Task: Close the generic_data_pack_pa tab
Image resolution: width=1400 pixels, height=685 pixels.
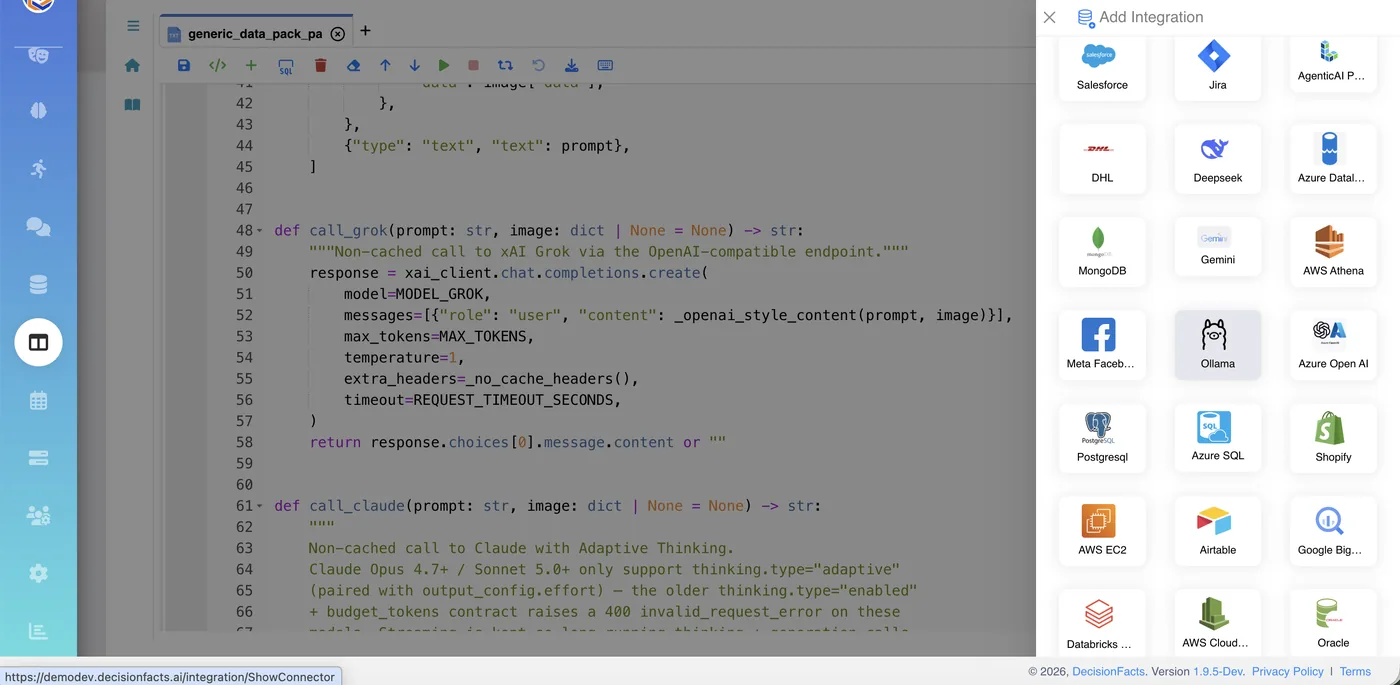Action: point(338,34)
